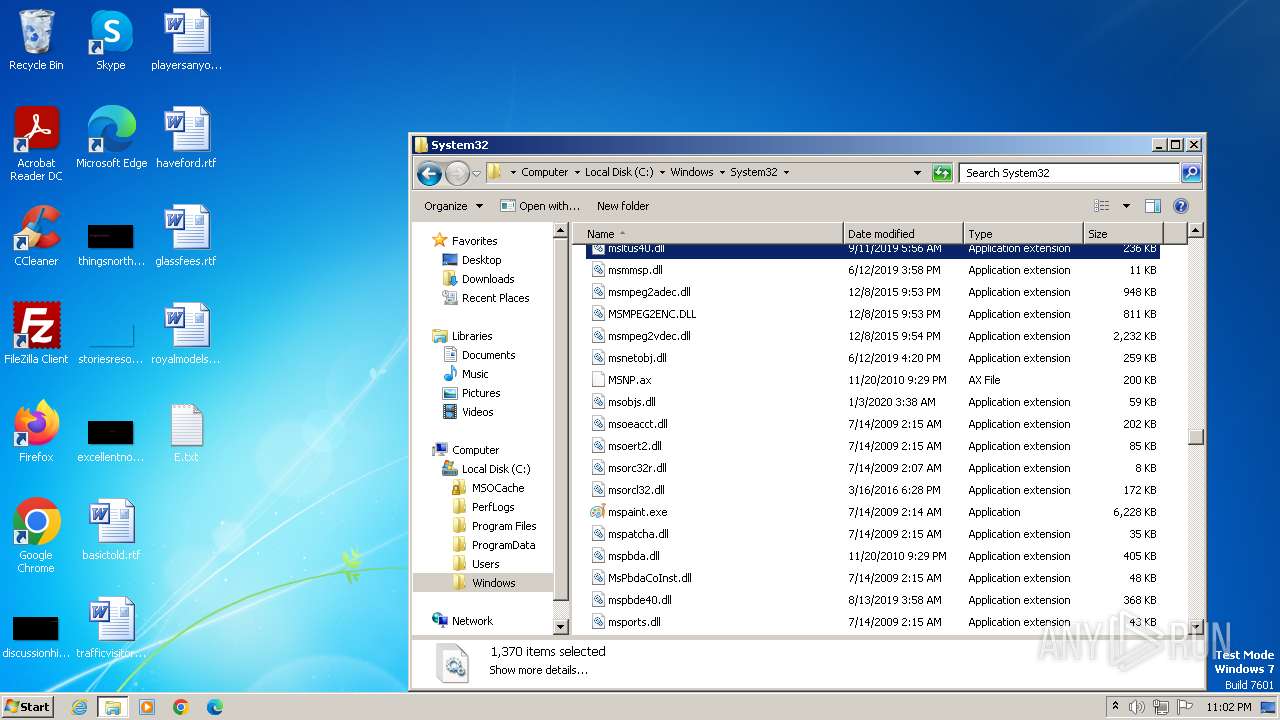Select the glassfees.rtf desktop file

pyautogui.click(x=186, y=236)
